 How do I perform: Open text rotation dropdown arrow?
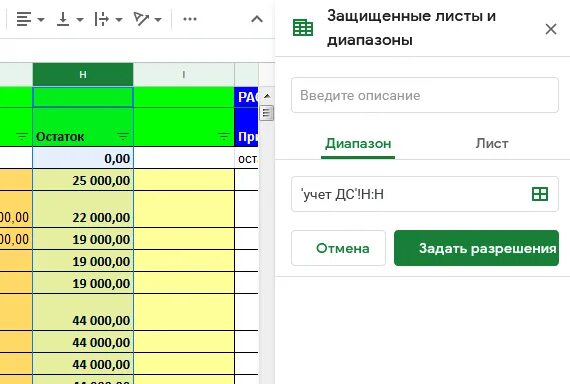tap(158, 20)
